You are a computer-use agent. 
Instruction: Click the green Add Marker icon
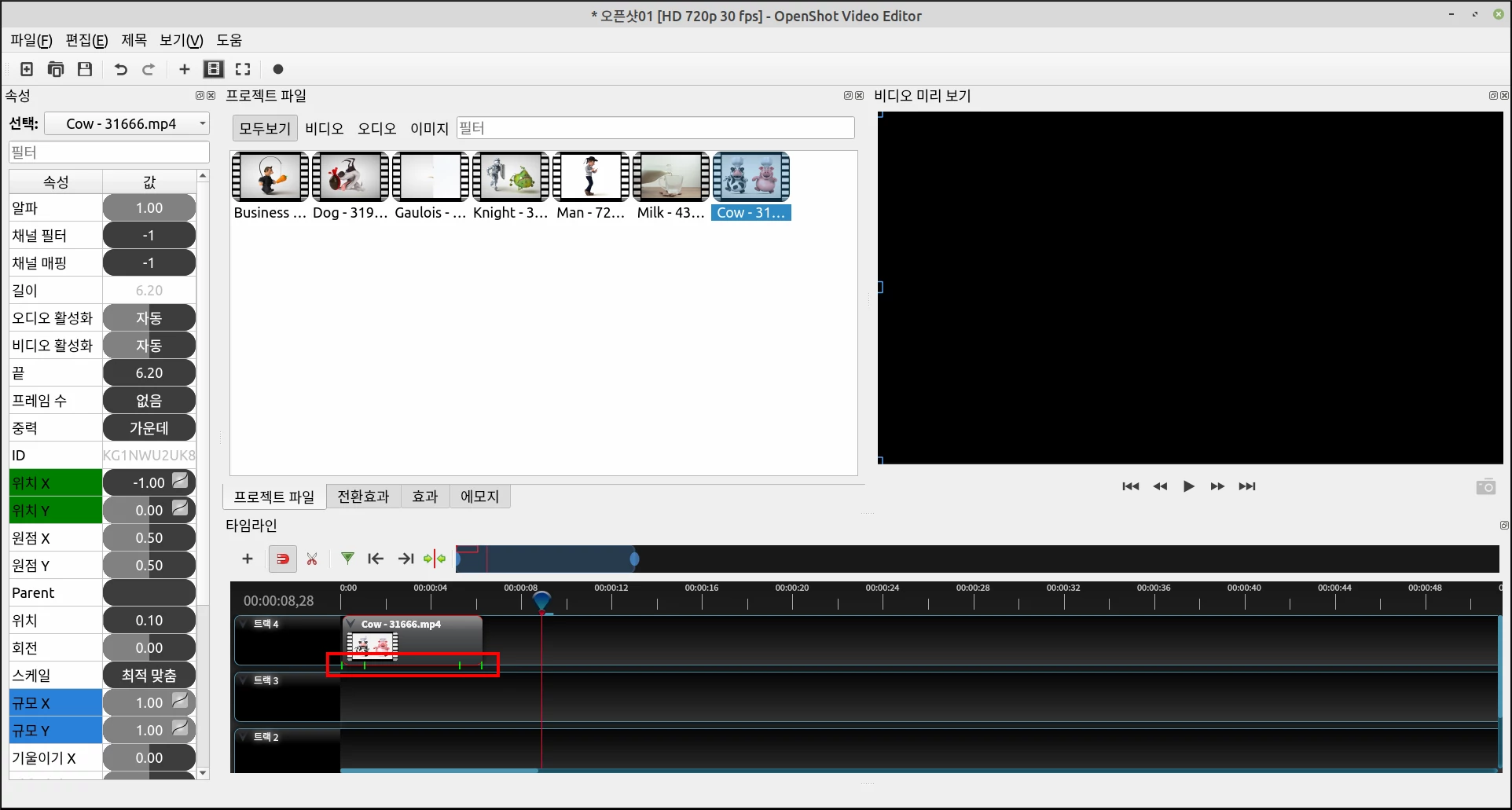tap(347, 559)
